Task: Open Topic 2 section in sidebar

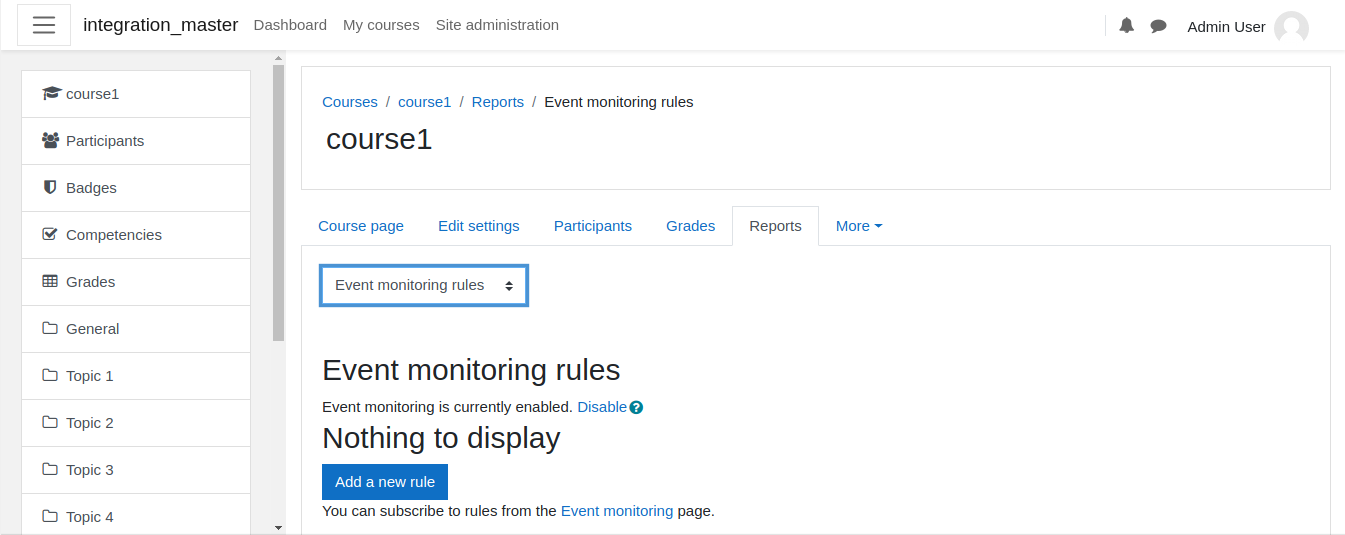Action: point(136,423)
